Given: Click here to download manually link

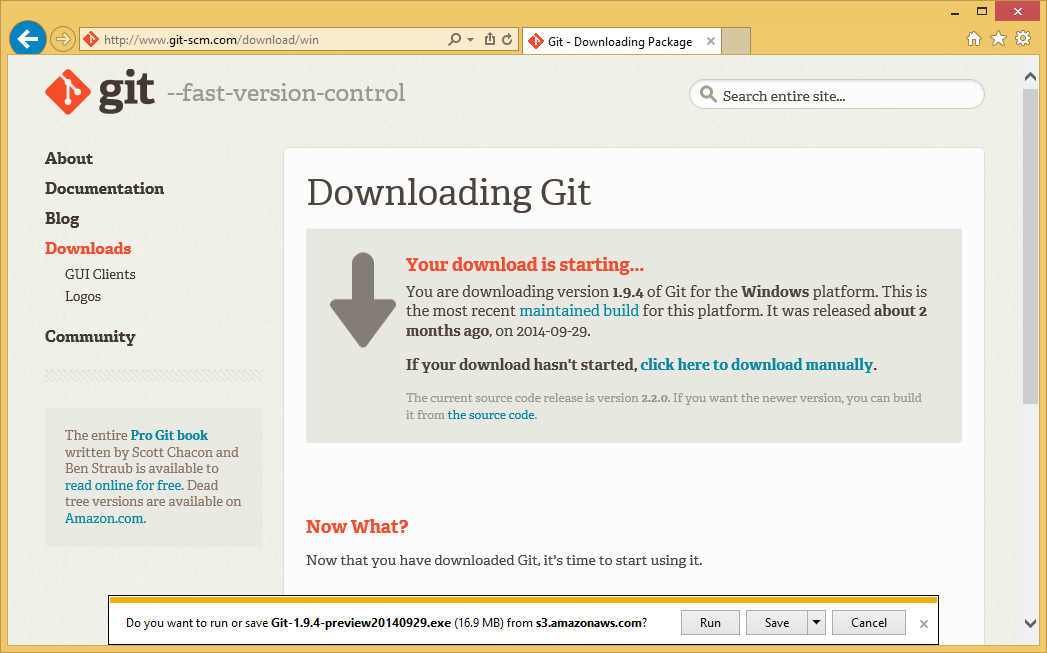Looking at the screenshot, I should 757,365.
